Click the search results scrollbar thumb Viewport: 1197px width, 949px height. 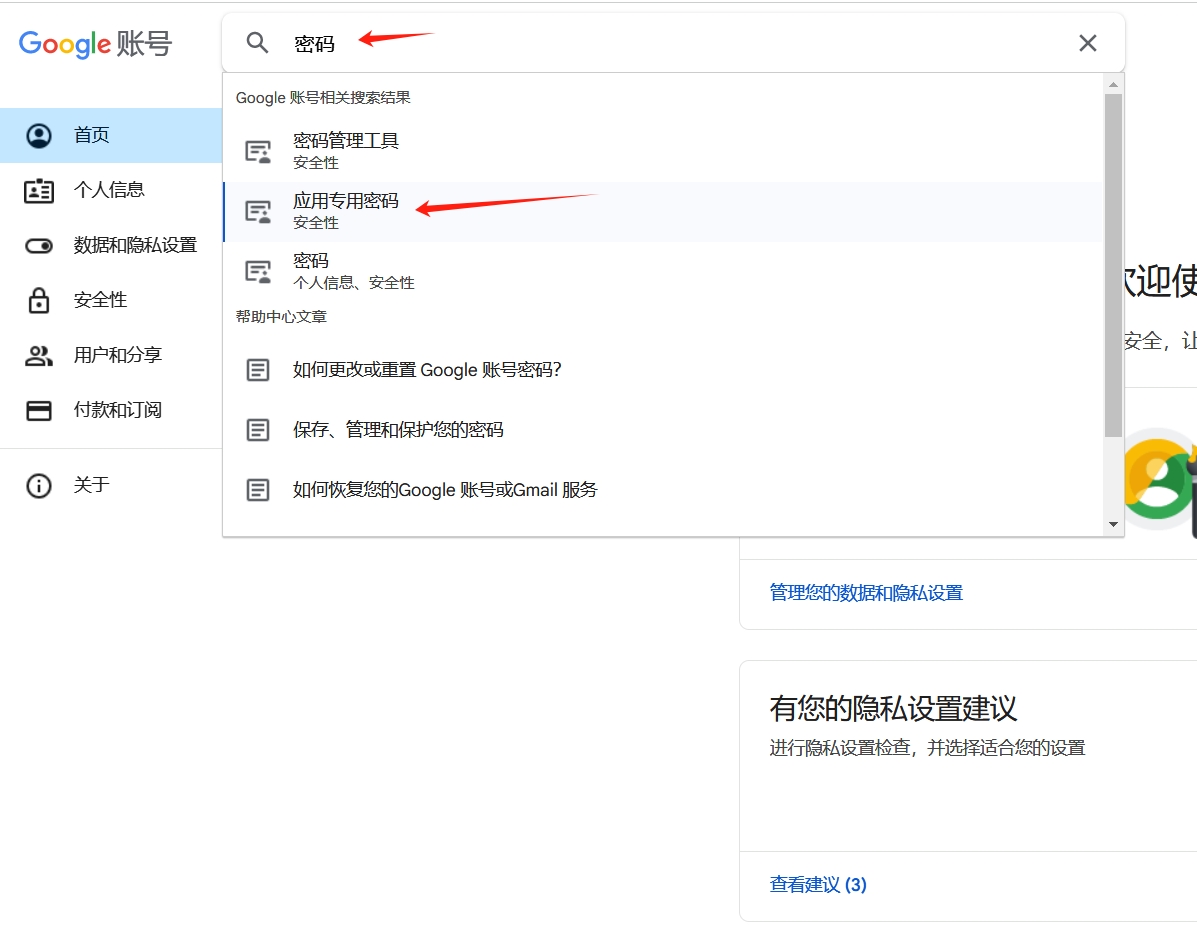[x=1113, y=266]
